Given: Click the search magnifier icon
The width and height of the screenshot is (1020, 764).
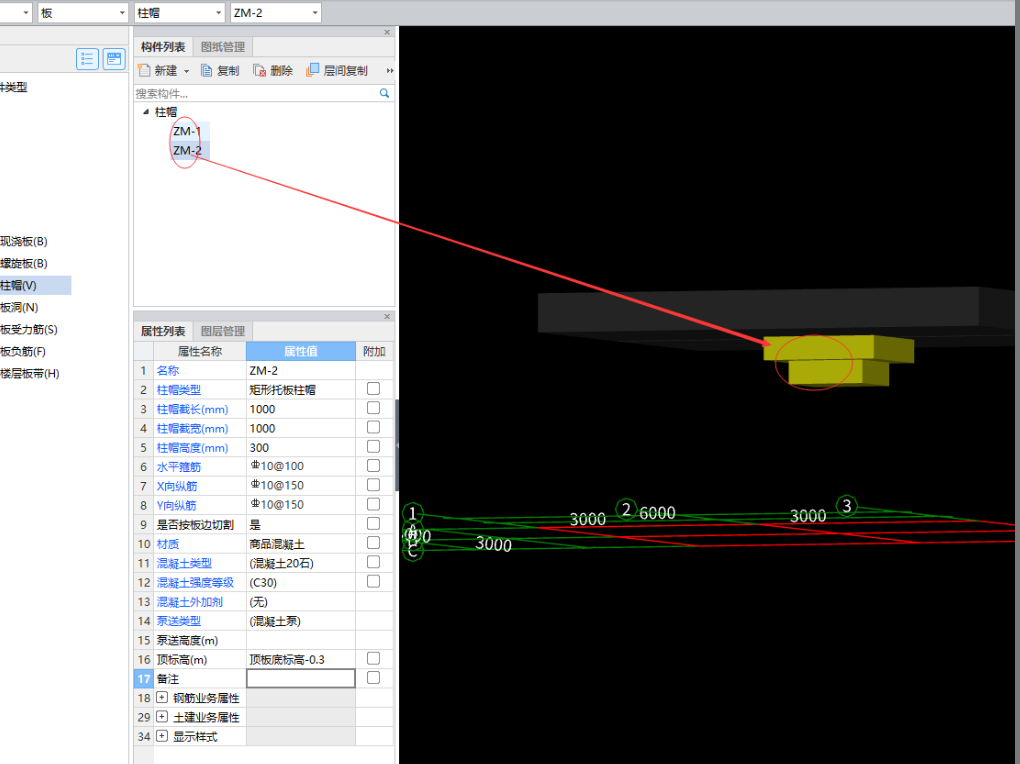Looking at the screenshot, I should (384, 93).
